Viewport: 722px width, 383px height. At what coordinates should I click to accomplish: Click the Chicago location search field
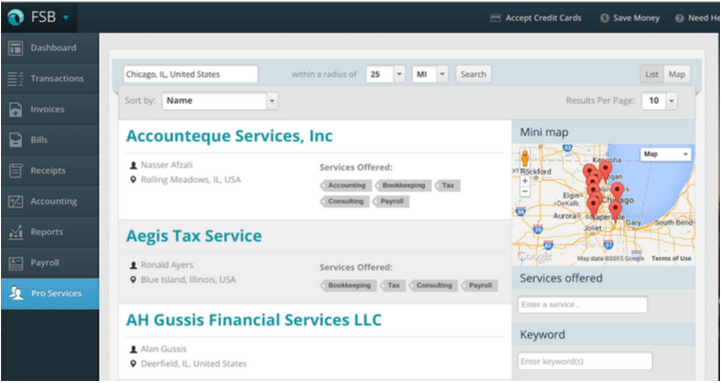tap(191, 74)
